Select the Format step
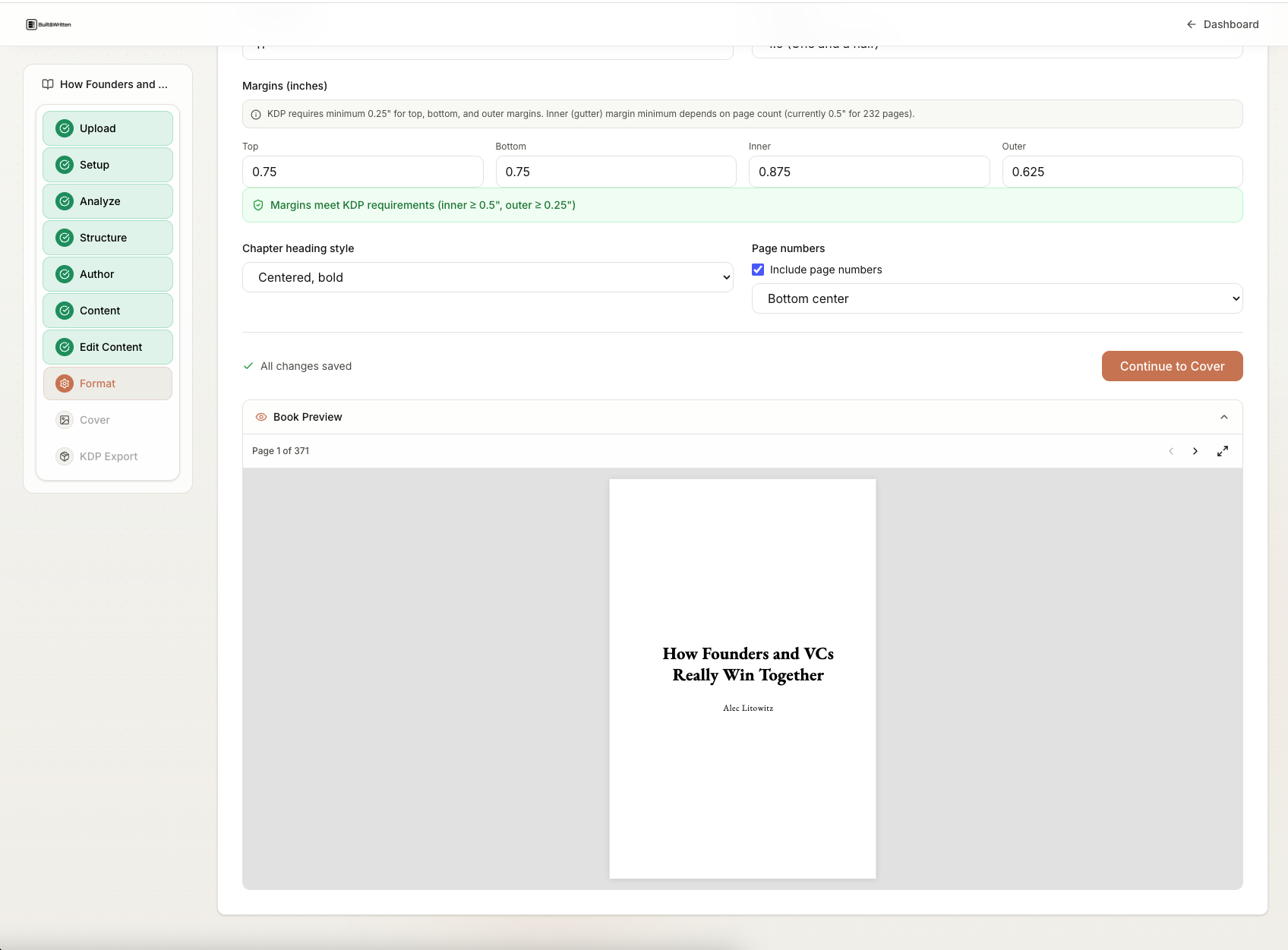 coord(108,383)
